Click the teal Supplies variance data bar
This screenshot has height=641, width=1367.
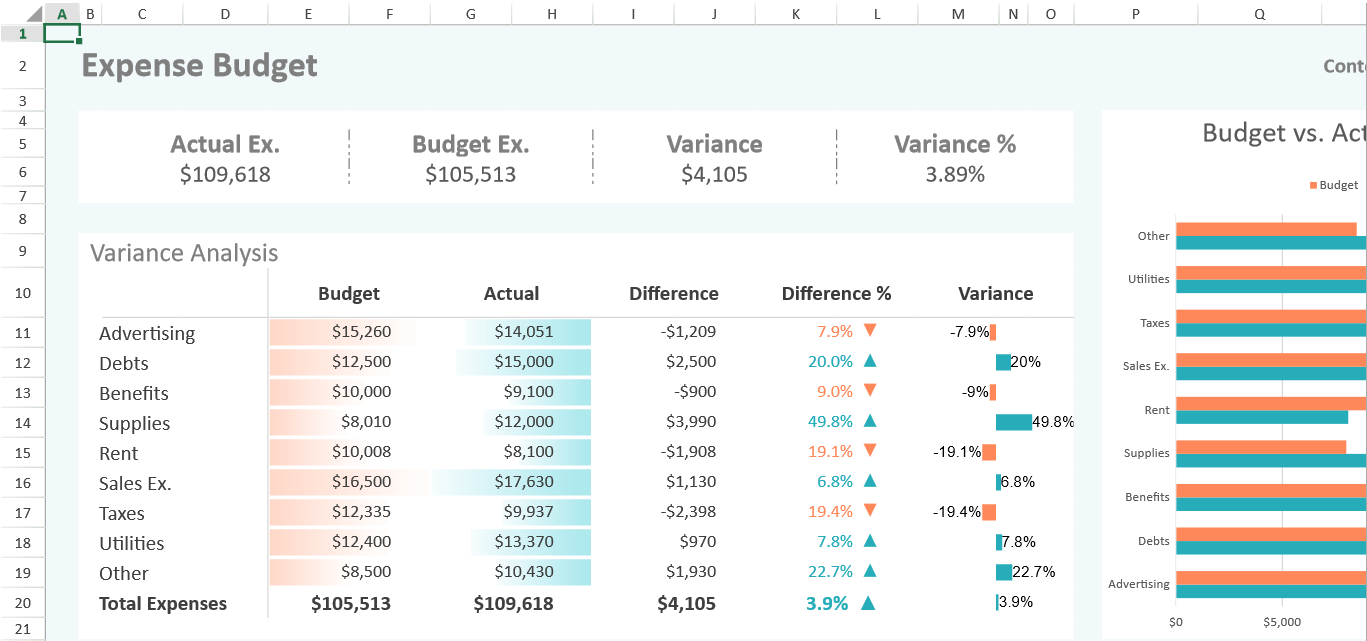1013,422
